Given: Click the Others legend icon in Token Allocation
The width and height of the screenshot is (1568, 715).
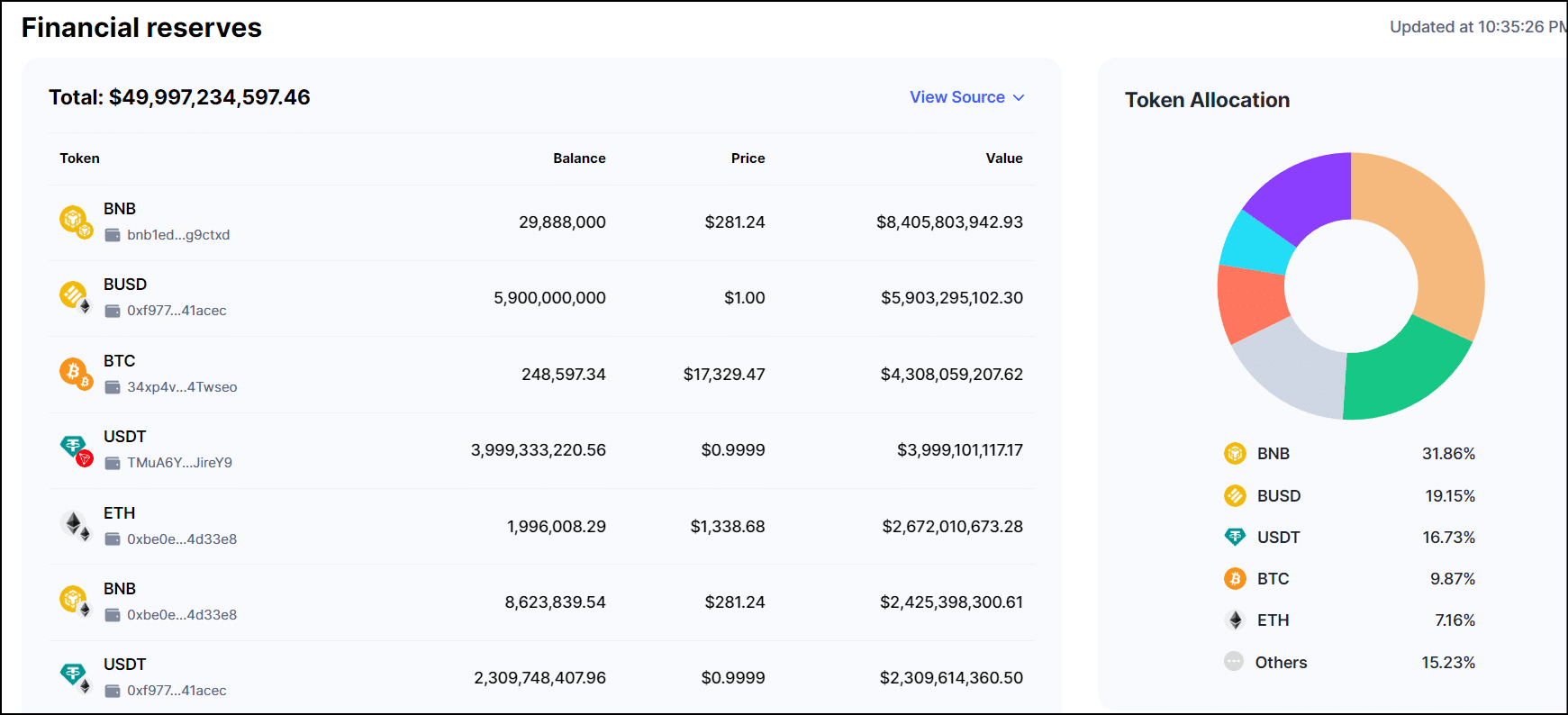Looking at the screenshot, I should coord(1234,661).
